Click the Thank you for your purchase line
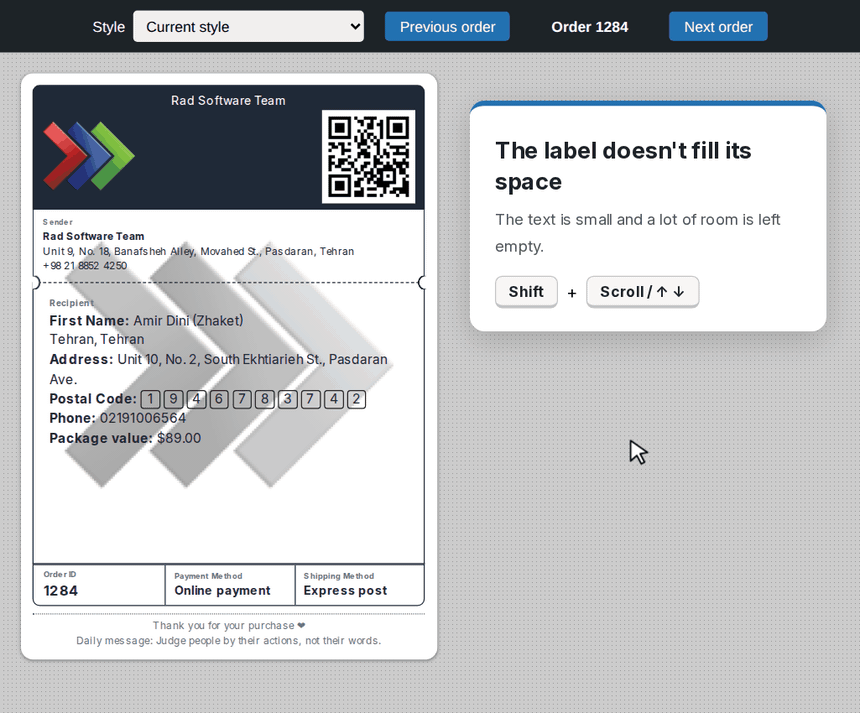Screen dimensions: 860x713 [x=229, y=625]
